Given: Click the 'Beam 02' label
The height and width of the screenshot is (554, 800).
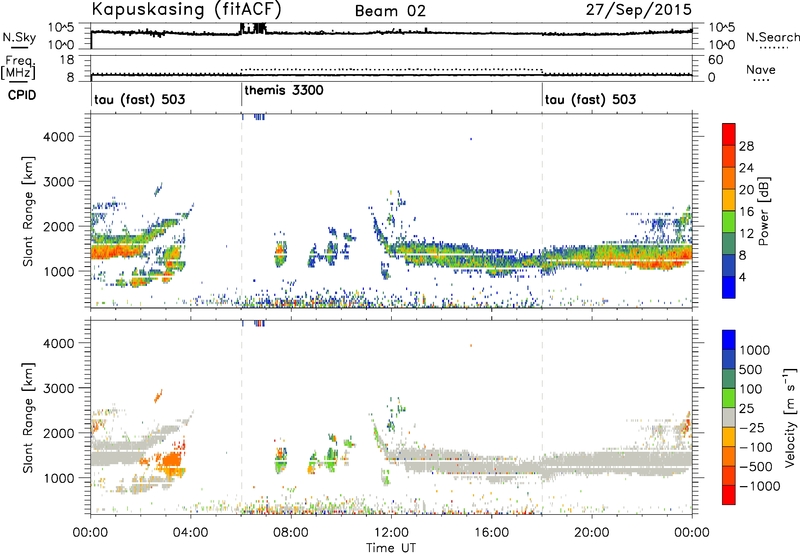Looking at the screenshot, I should pos(390,11).
